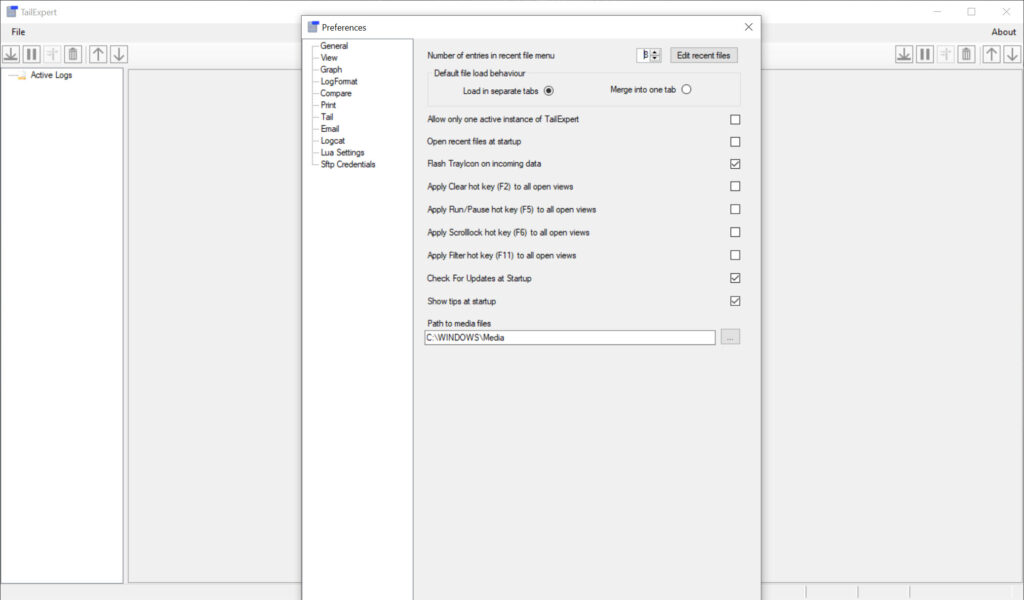Select LogFormat in preferences tree
Screen dimensions: 1024x600
click(338, 82)
